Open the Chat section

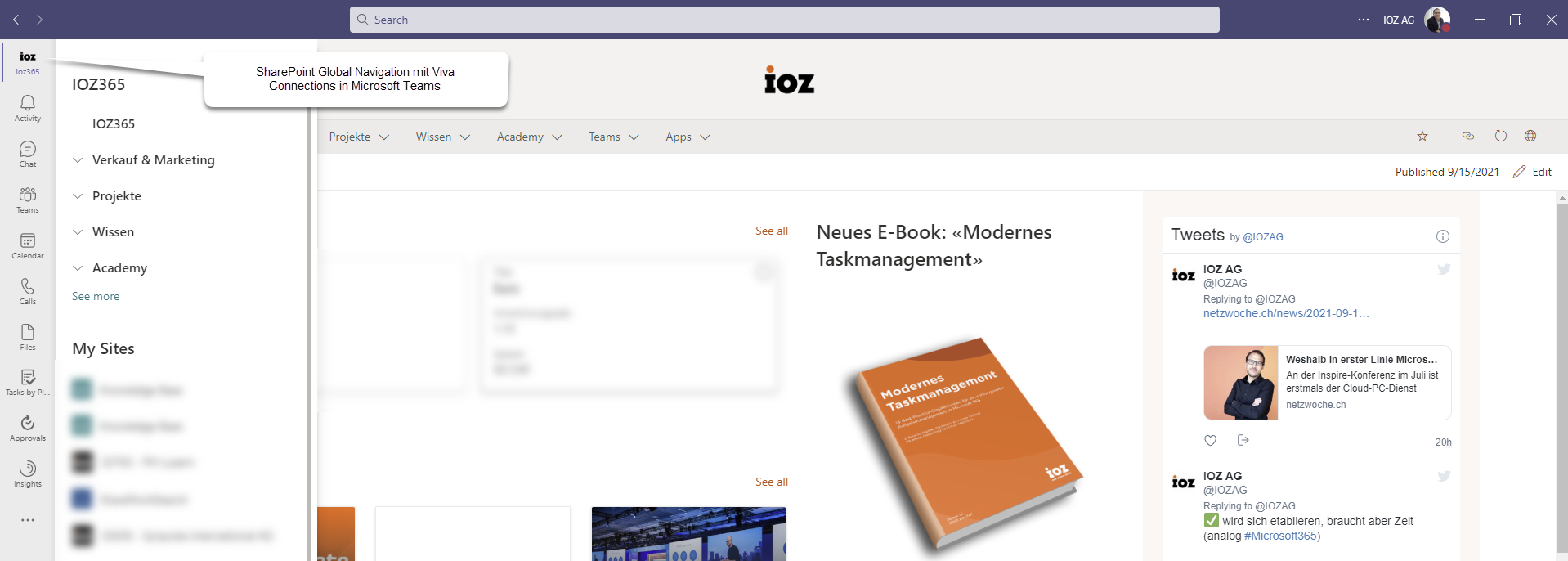(x=28, y=154)
